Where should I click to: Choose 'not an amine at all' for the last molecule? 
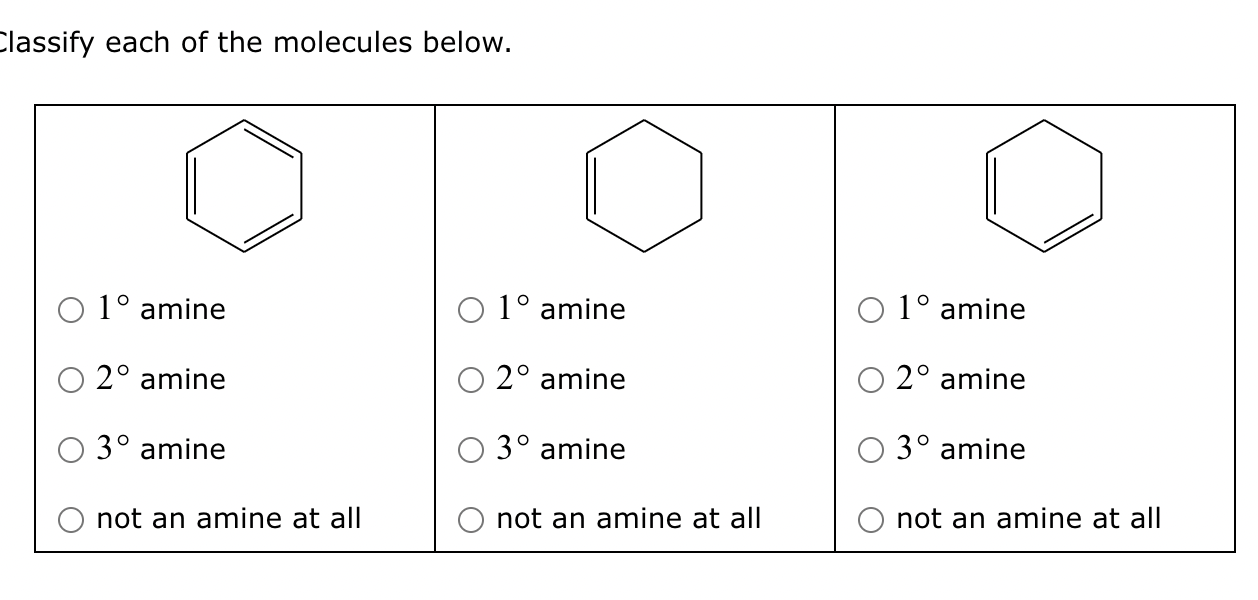coord(871,519)
